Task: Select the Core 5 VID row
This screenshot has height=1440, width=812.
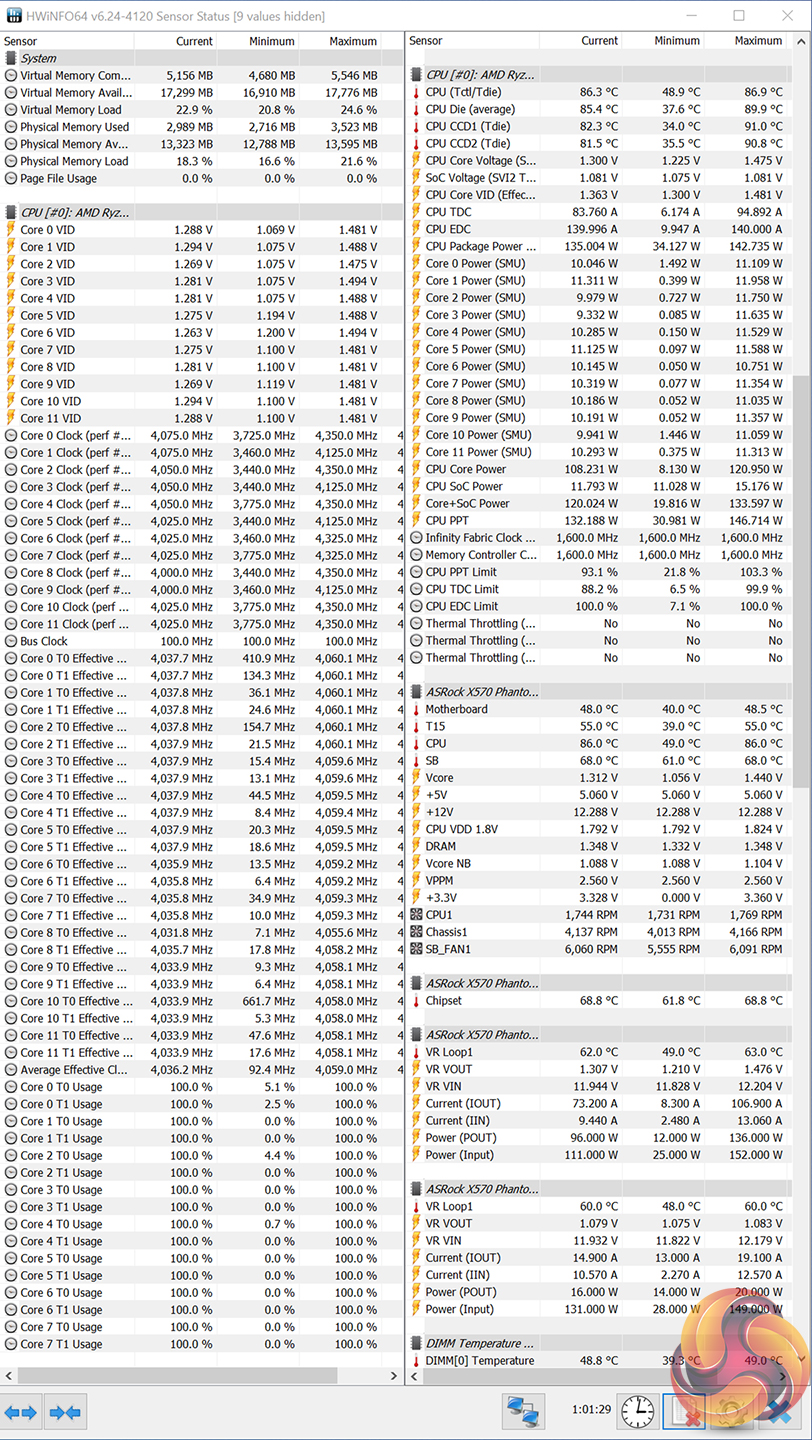Action: (x=203, y=316)
